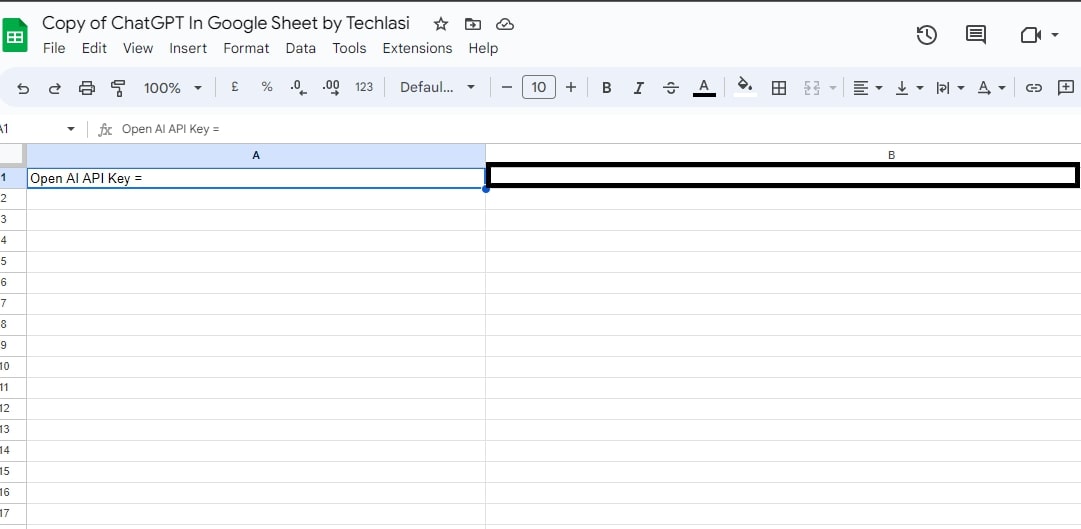Click the Meet video camera icon
The width and height of the screenshot is (1081, 529).
1031,34
